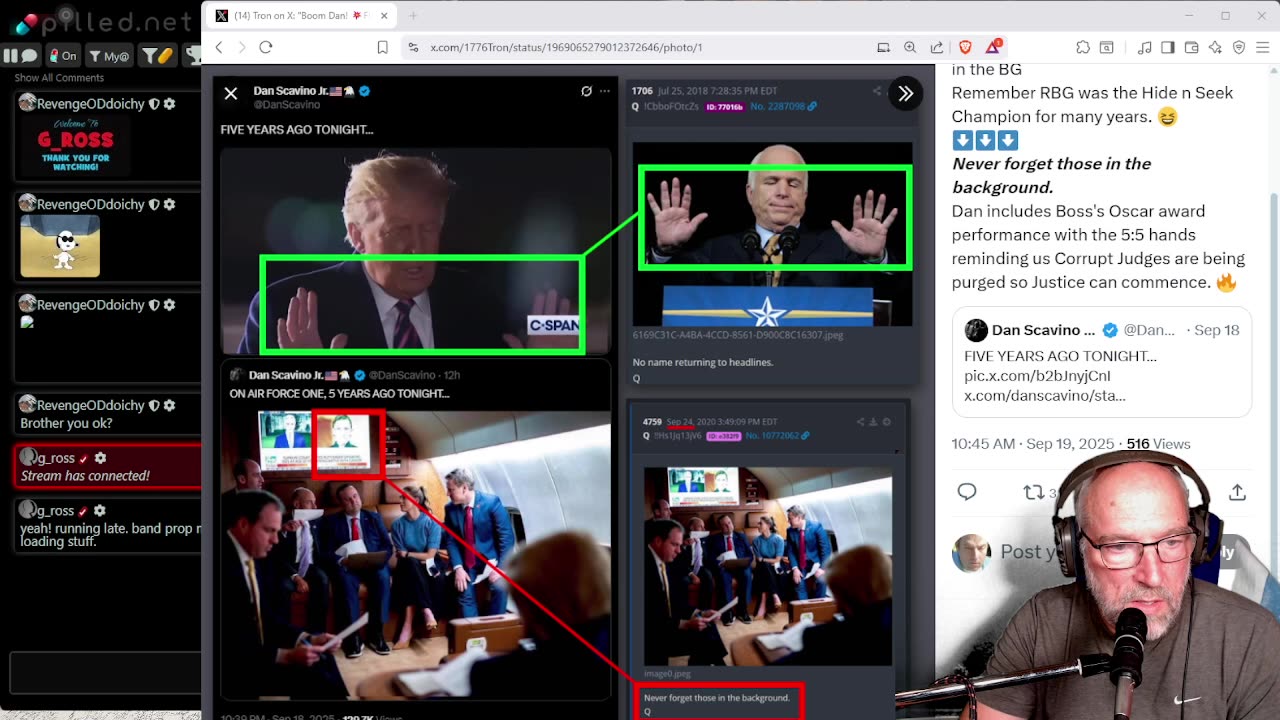
Task: Open gear icon on g_ross 'running late' message
Action: pos(100,511)
